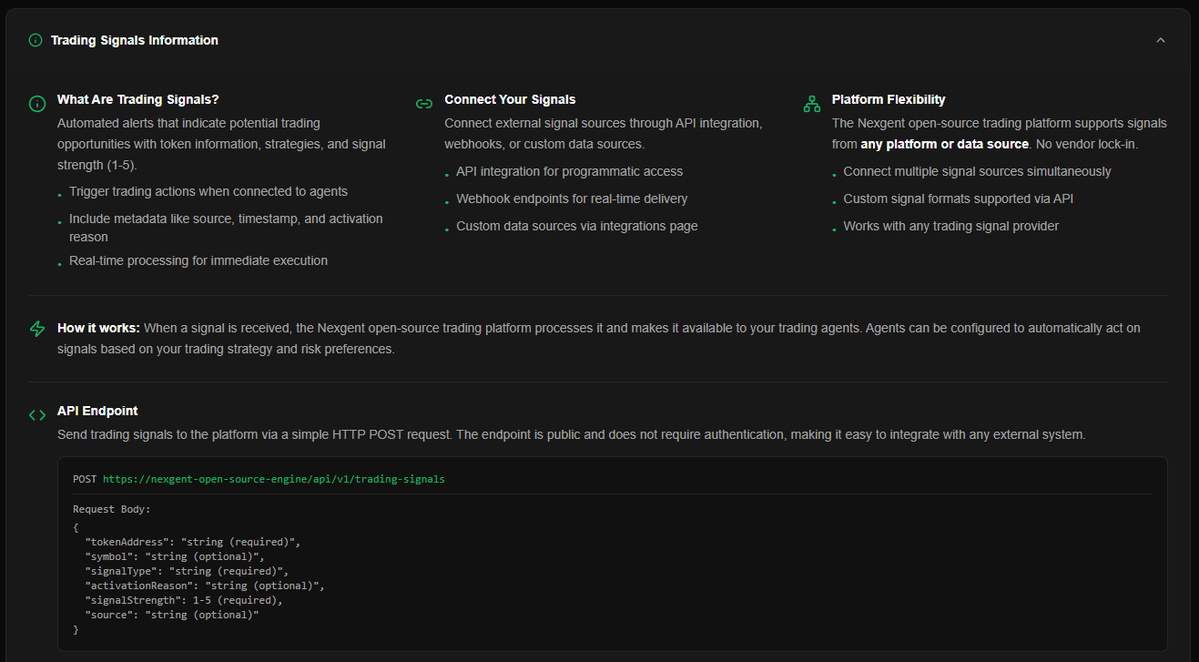Click the How it works: label
The height and width of the screenshot is (662, 1199).
click(x=99, y=328)
